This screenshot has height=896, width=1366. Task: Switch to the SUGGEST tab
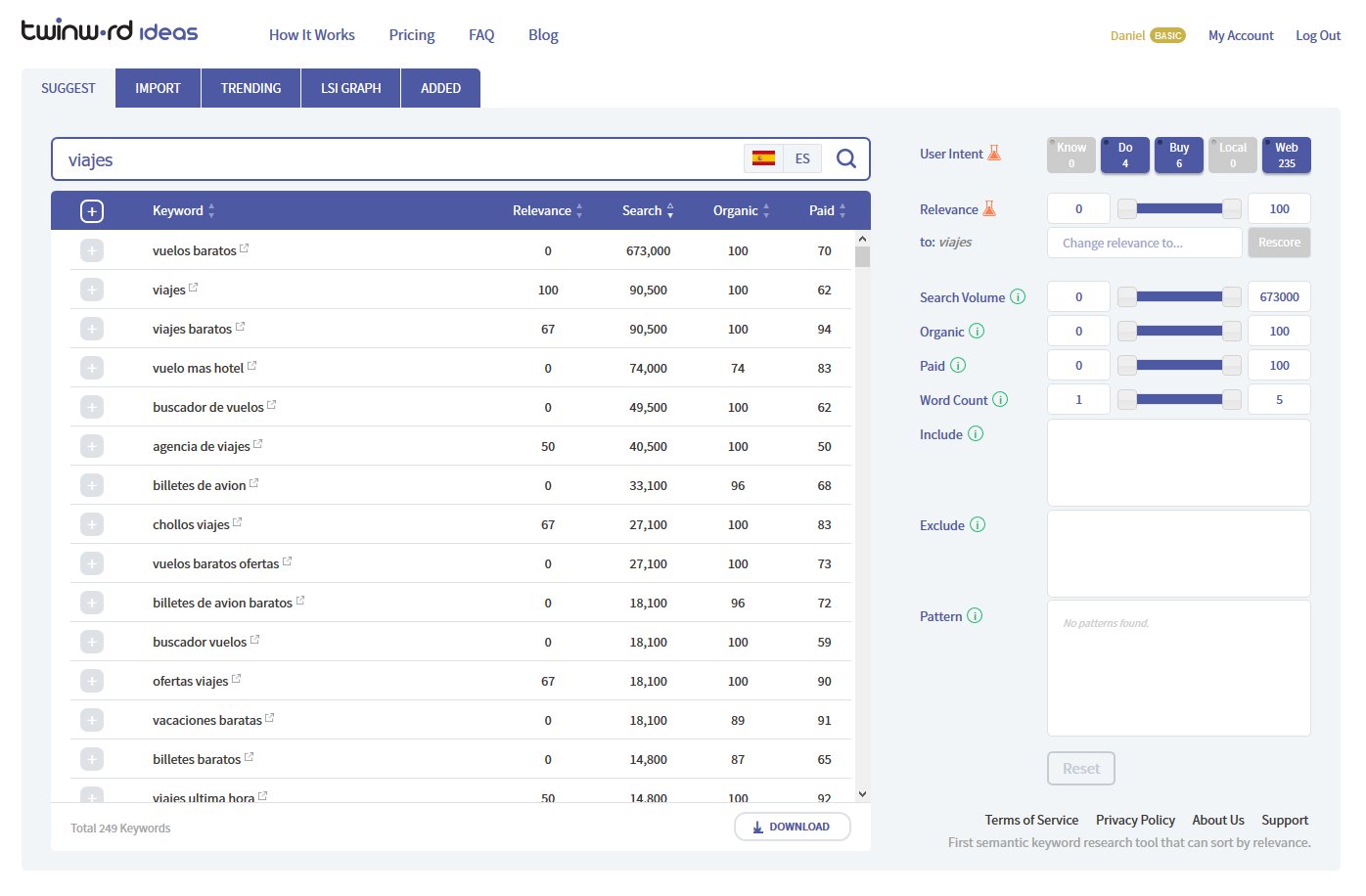pos(68,88)
